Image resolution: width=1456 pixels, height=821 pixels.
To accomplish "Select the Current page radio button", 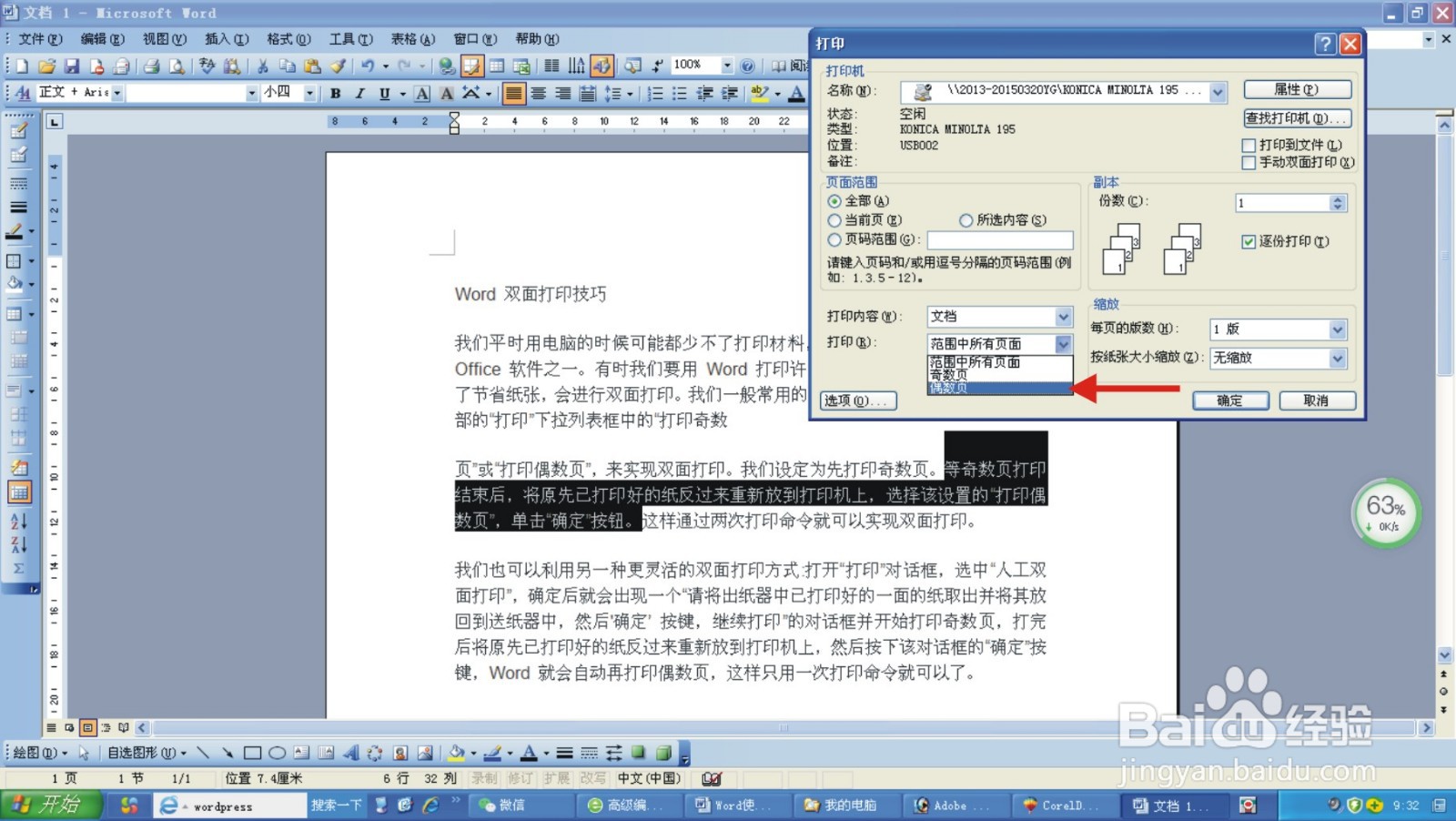I will tap(834, 220).
